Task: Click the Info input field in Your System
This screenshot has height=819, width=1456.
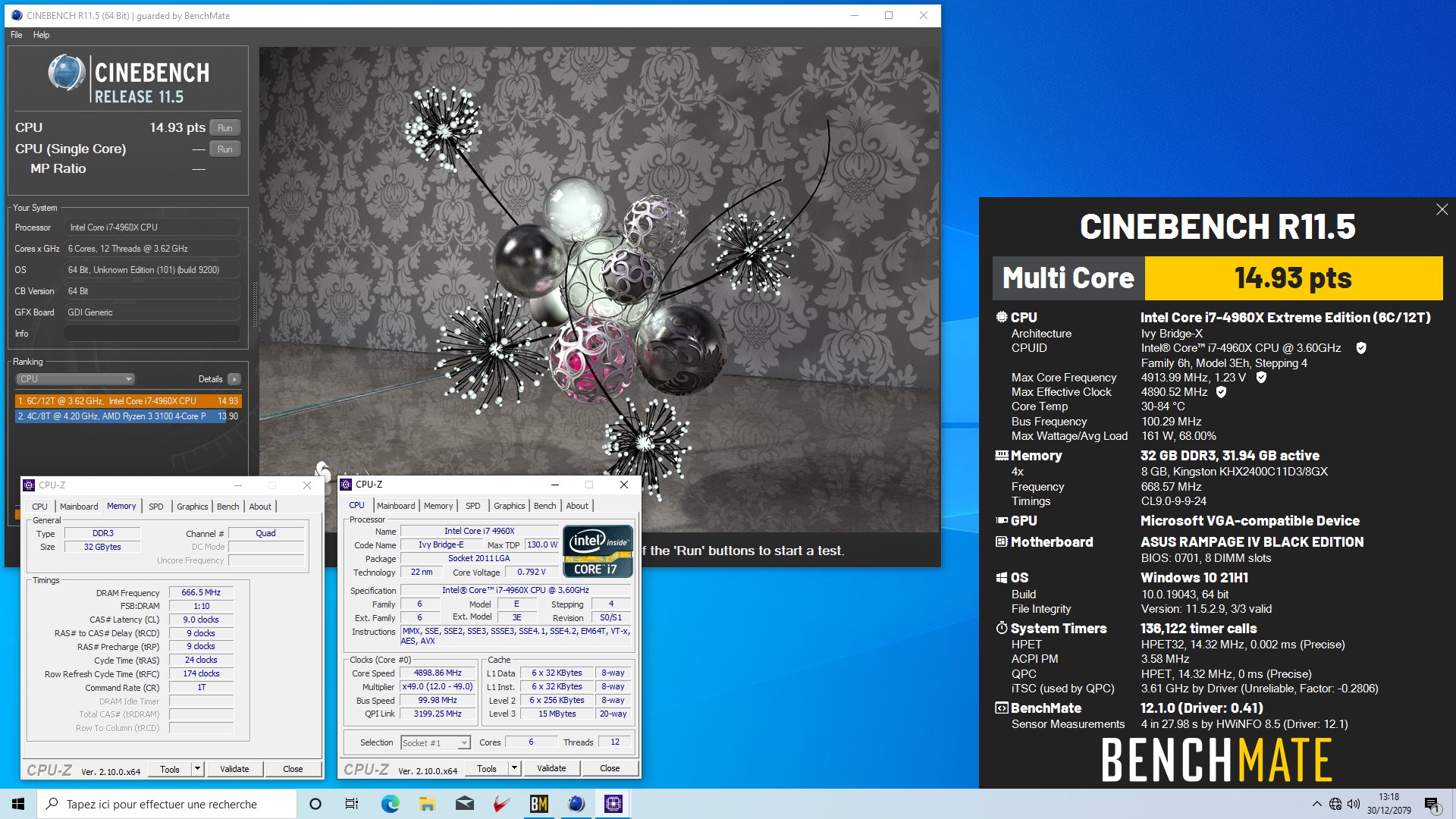Action: coord(152,334)
